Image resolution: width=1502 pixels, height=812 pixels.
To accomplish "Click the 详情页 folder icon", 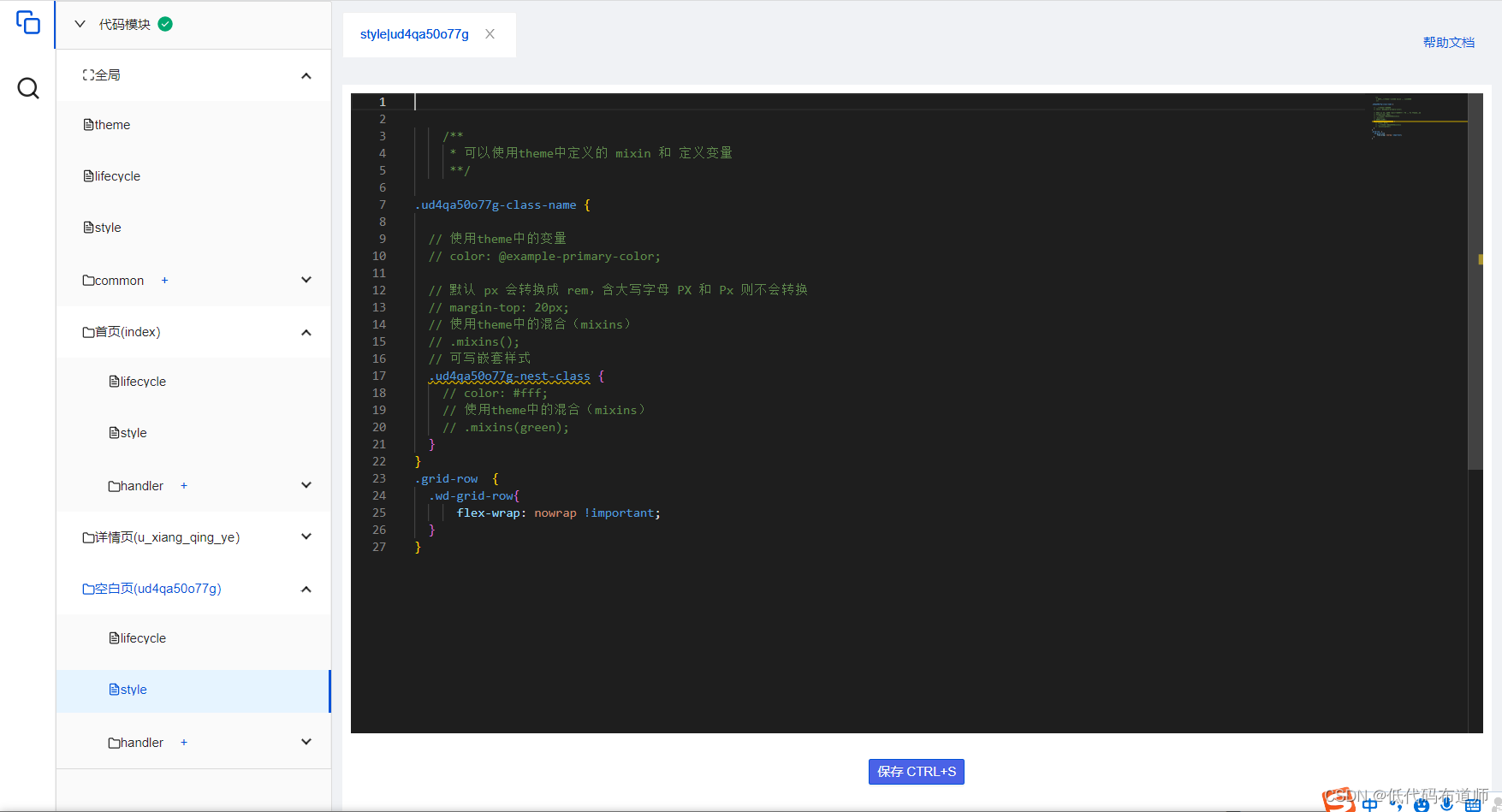I will 88,537.
